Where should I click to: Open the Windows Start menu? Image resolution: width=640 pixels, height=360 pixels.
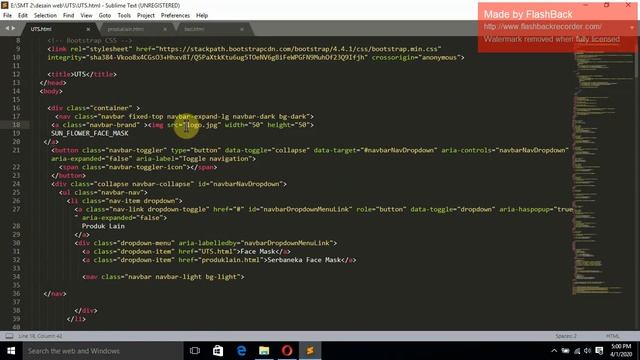pyautogui.click(x=11, y=351)
